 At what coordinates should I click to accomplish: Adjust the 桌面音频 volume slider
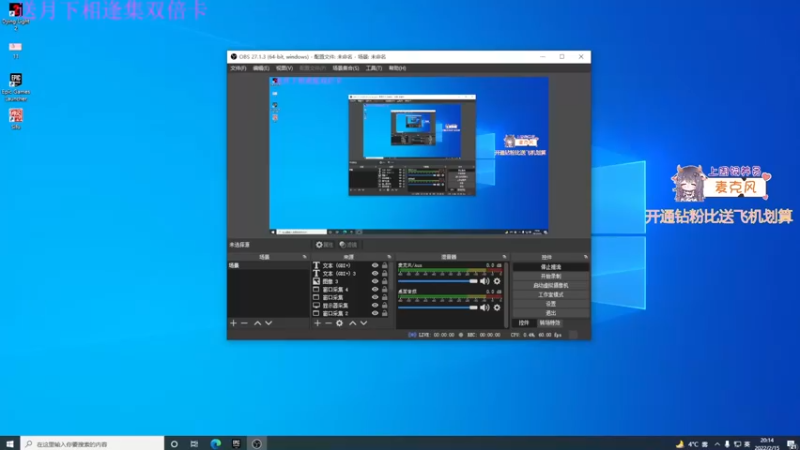click(x=438, y=308)
